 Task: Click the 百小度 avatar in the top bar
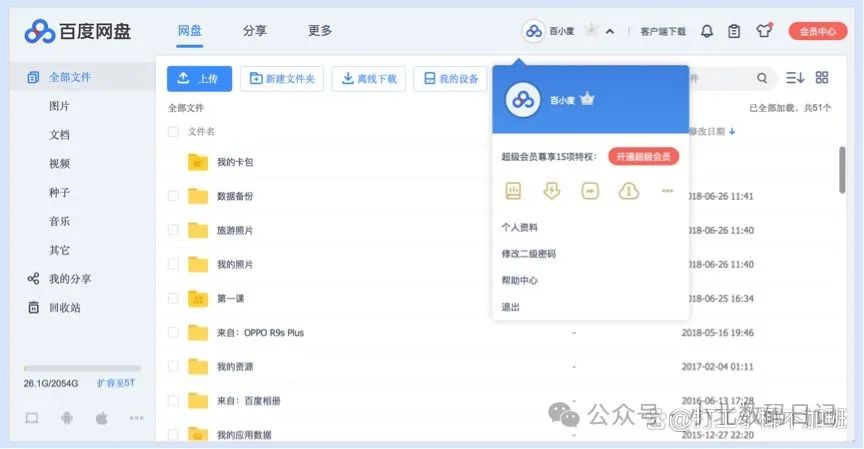[x=533, y=31]
